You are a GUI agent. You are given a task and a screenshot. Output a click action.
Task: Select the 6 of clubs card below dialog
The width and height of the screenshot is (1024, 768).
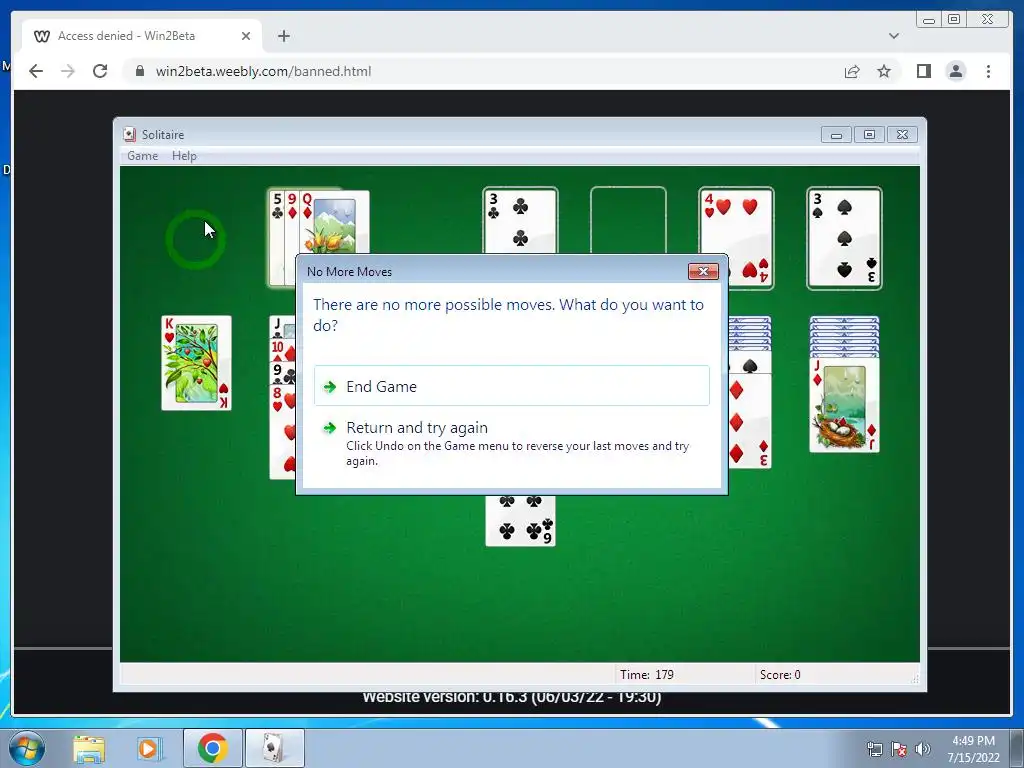point(520,520)
